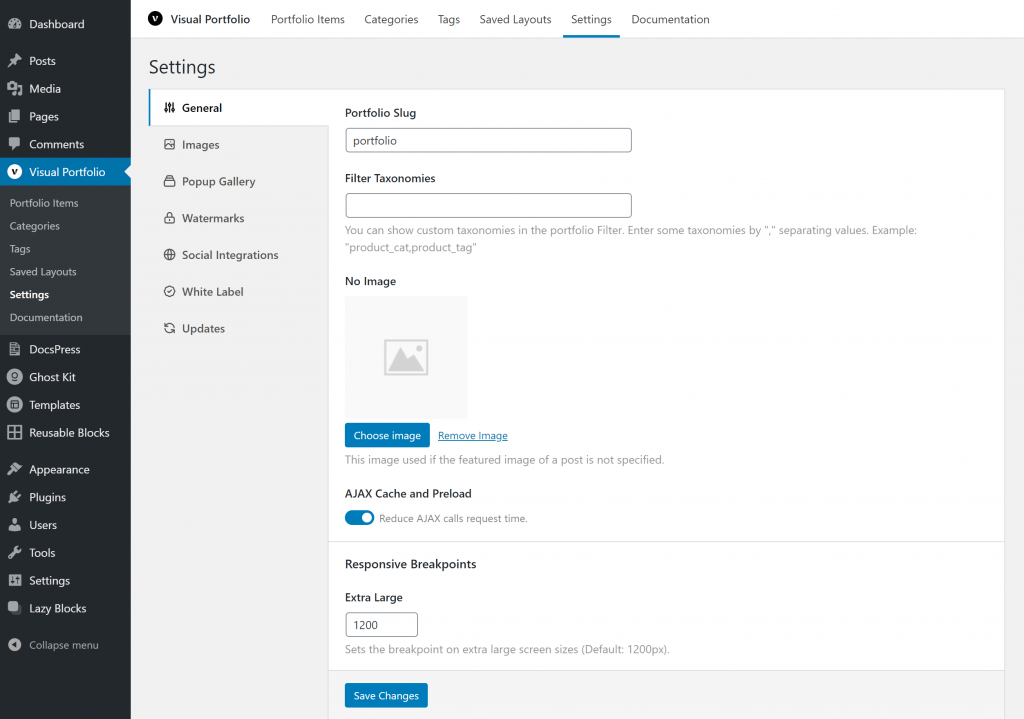Click the General sliders icon

pos(169,108)
